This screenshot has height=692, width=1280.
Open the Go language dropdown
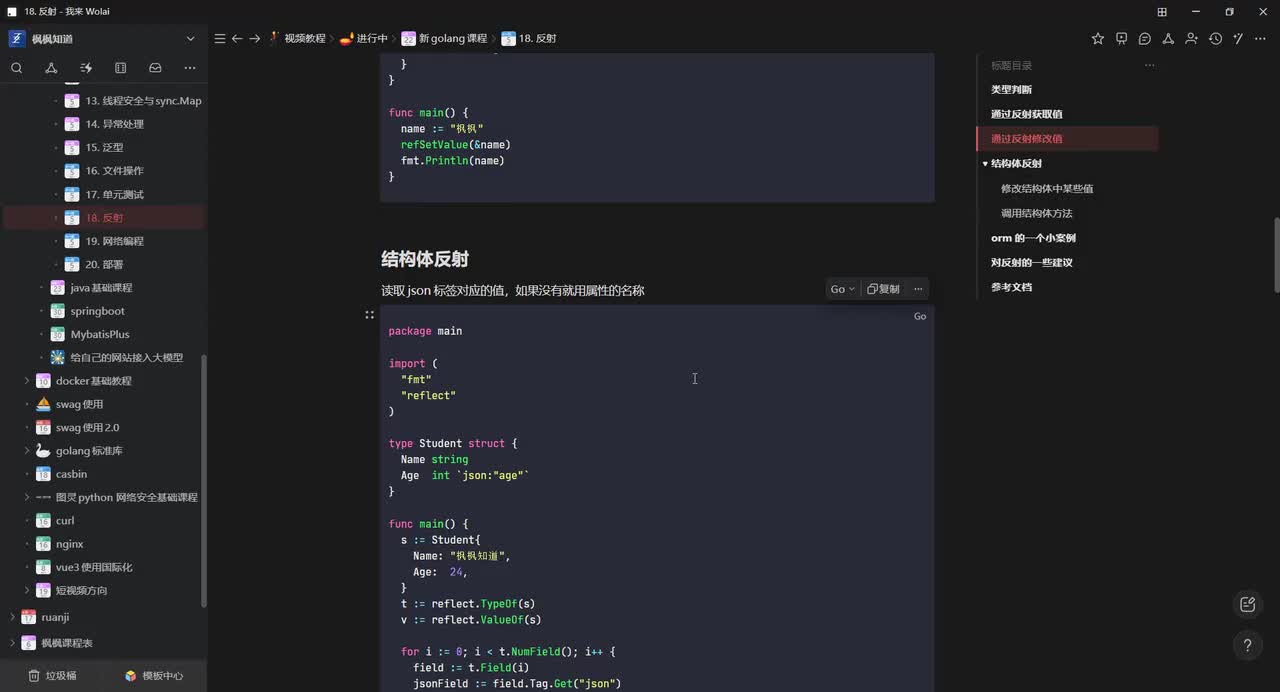[x=842, y=289]
